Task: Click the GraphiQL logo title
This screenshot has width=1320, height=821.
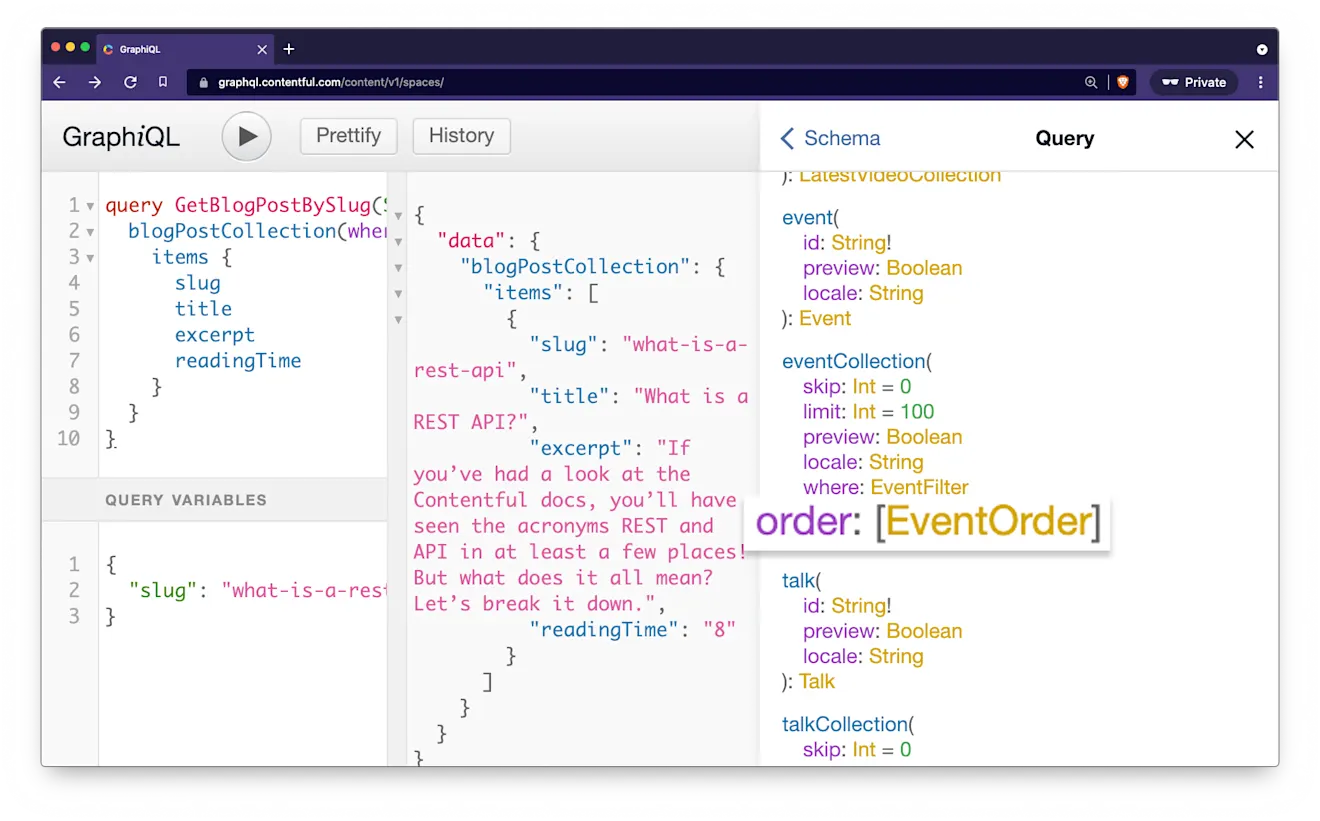Action: click(121, 137)
